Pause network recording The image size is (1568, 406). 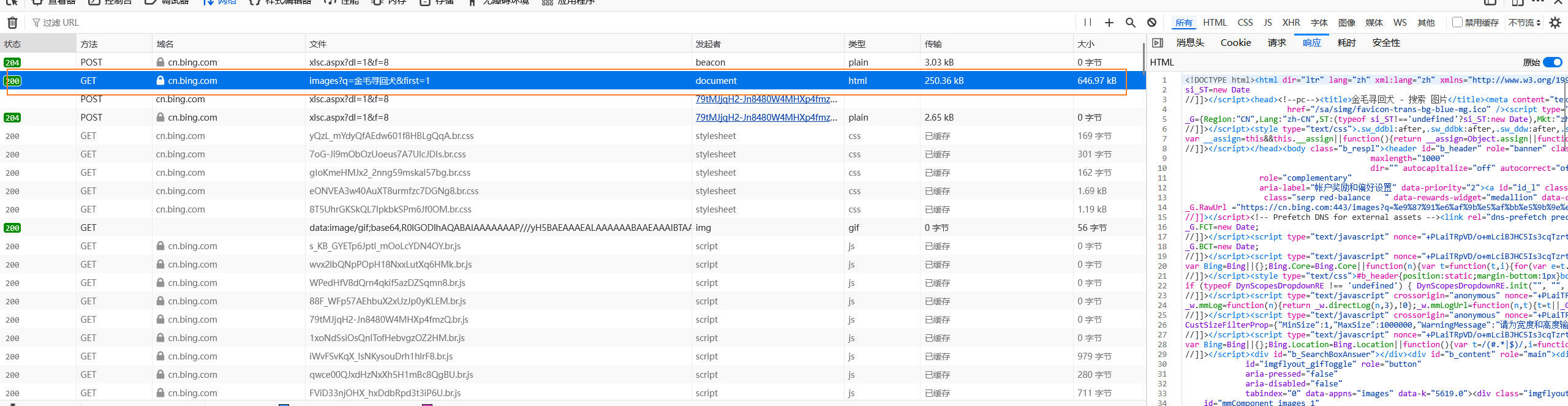pos(1088,22)
